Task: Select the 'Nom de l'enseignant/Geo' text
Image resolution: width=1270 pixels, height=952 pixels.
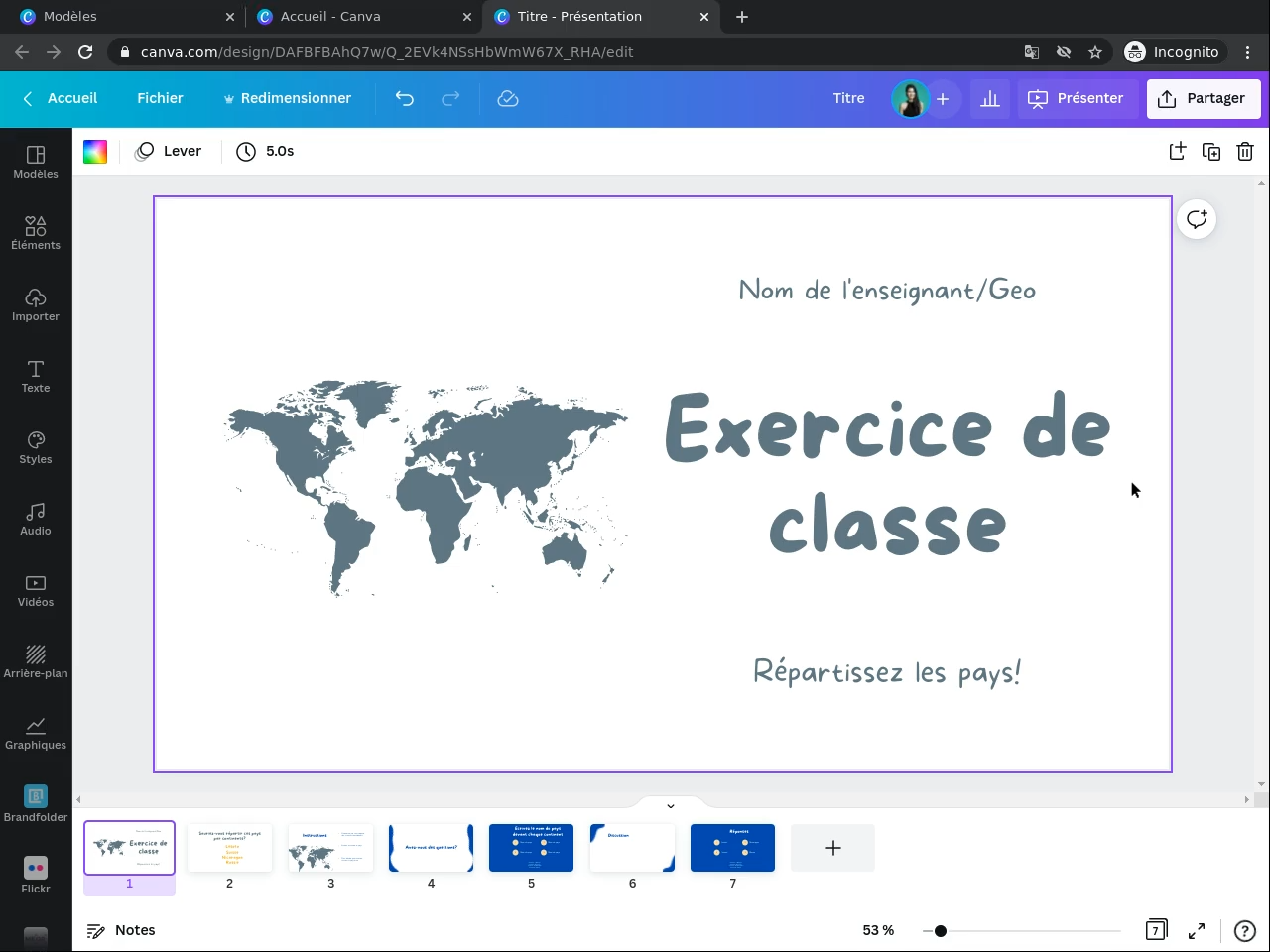Action: tap(888, 290)
